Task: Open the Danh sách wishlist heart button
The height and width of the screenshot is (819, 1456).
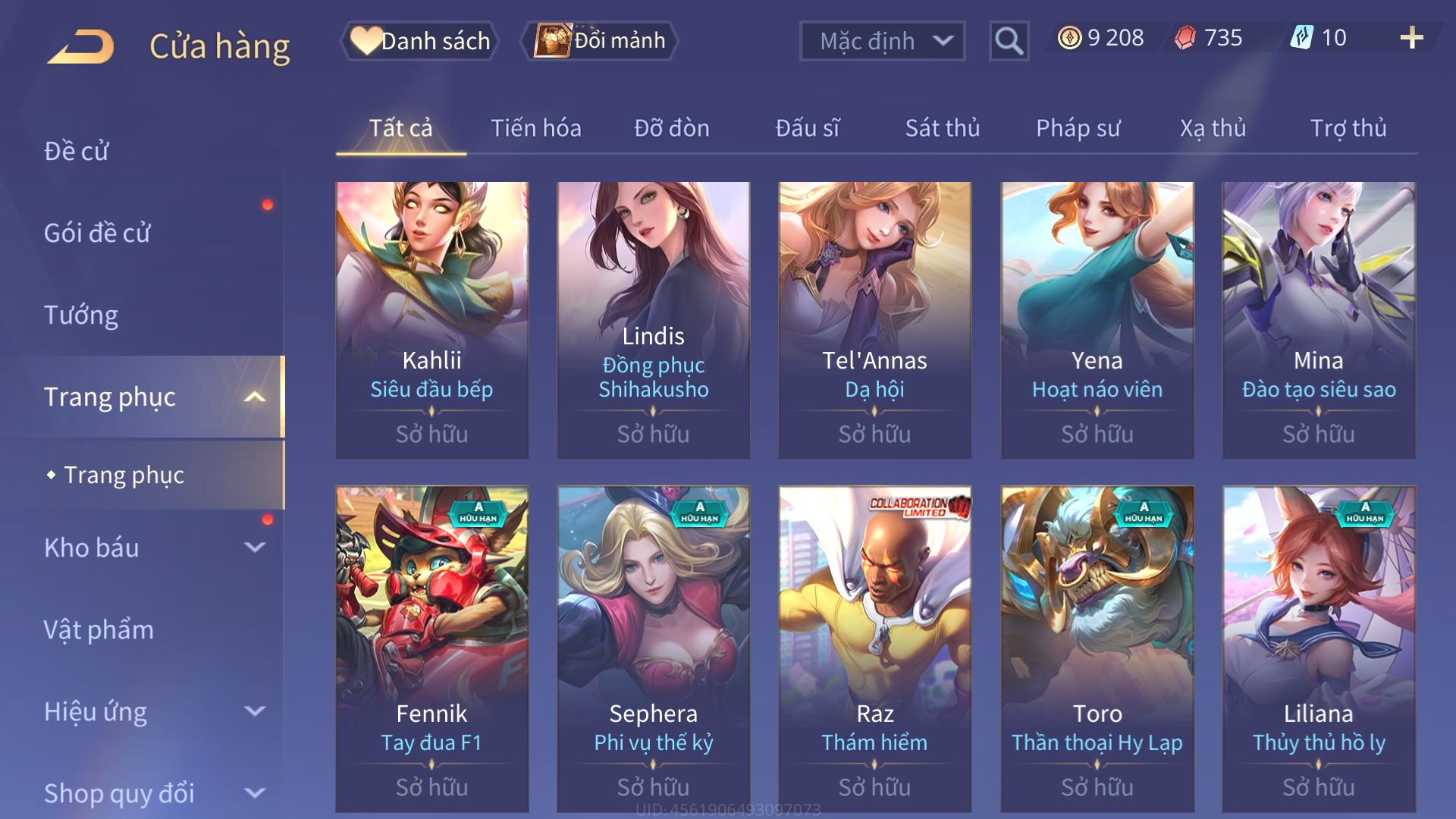Action: (419, 41)
